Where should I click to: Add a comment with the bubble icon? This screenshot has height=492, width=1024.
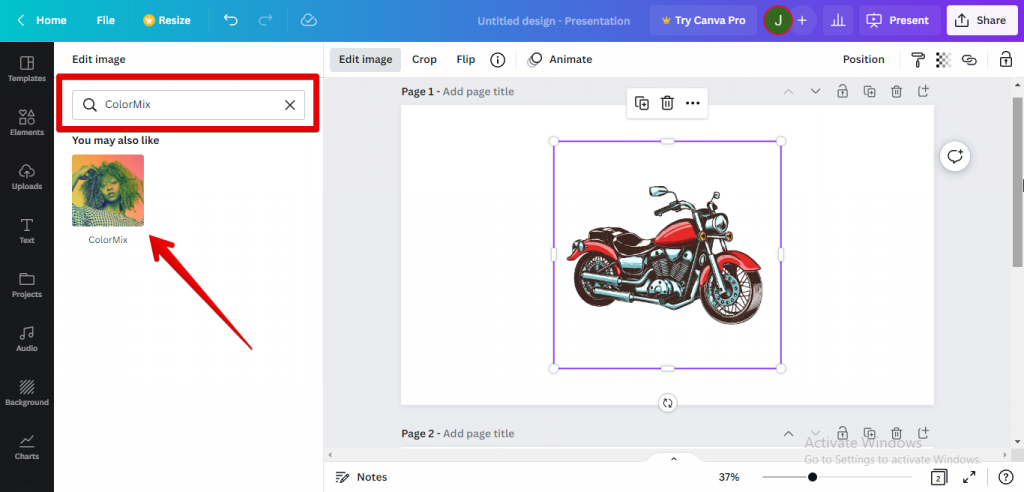point(955,156)
